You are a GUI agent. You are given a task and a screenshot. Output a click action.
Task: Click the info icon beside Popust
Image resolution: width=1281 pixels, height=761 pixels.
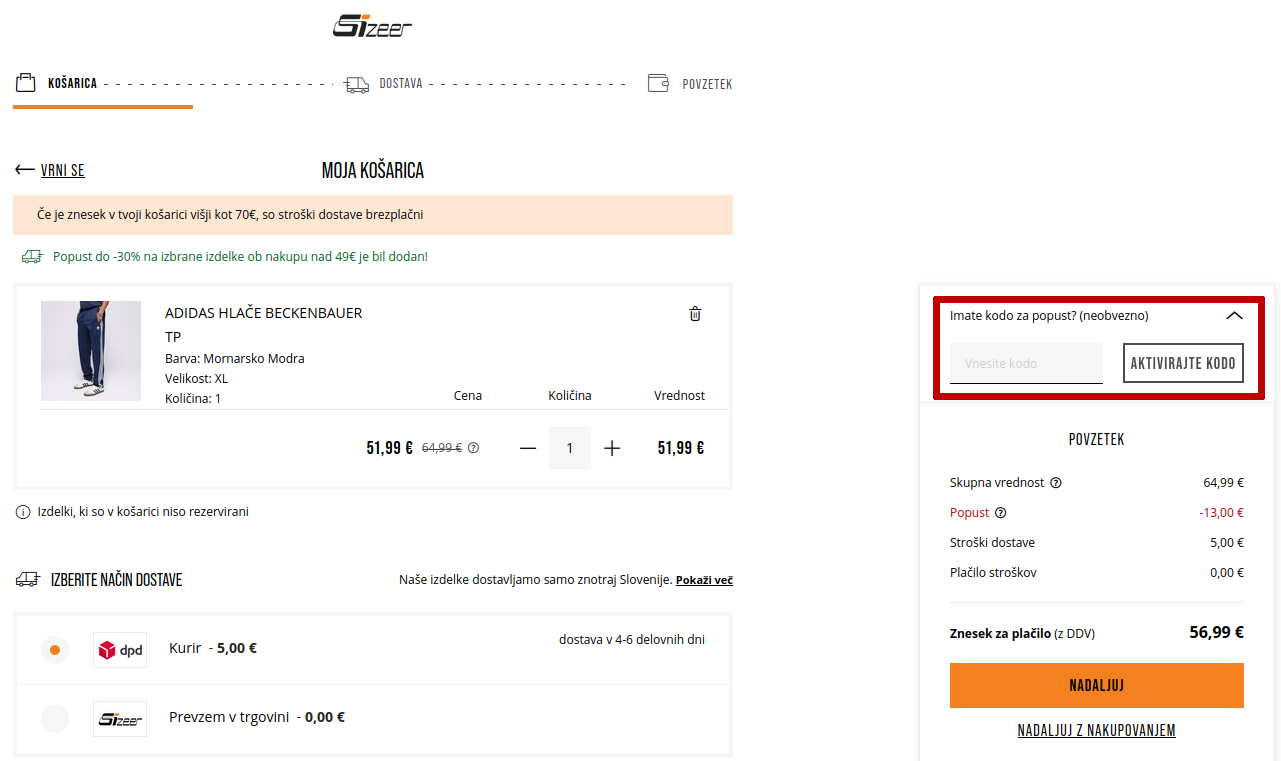tap(1001, 513)
